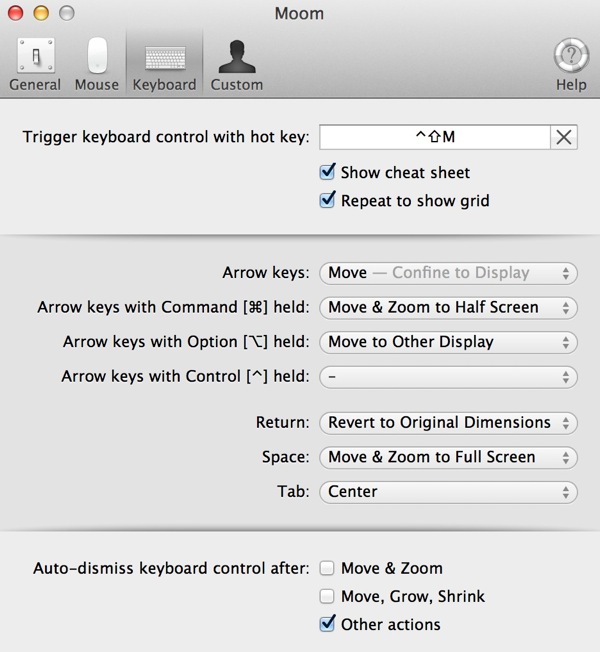This screenshot has height=652, width=600.
Task: Switch to the Mouse preferences icon
Action: pos(97,65)
